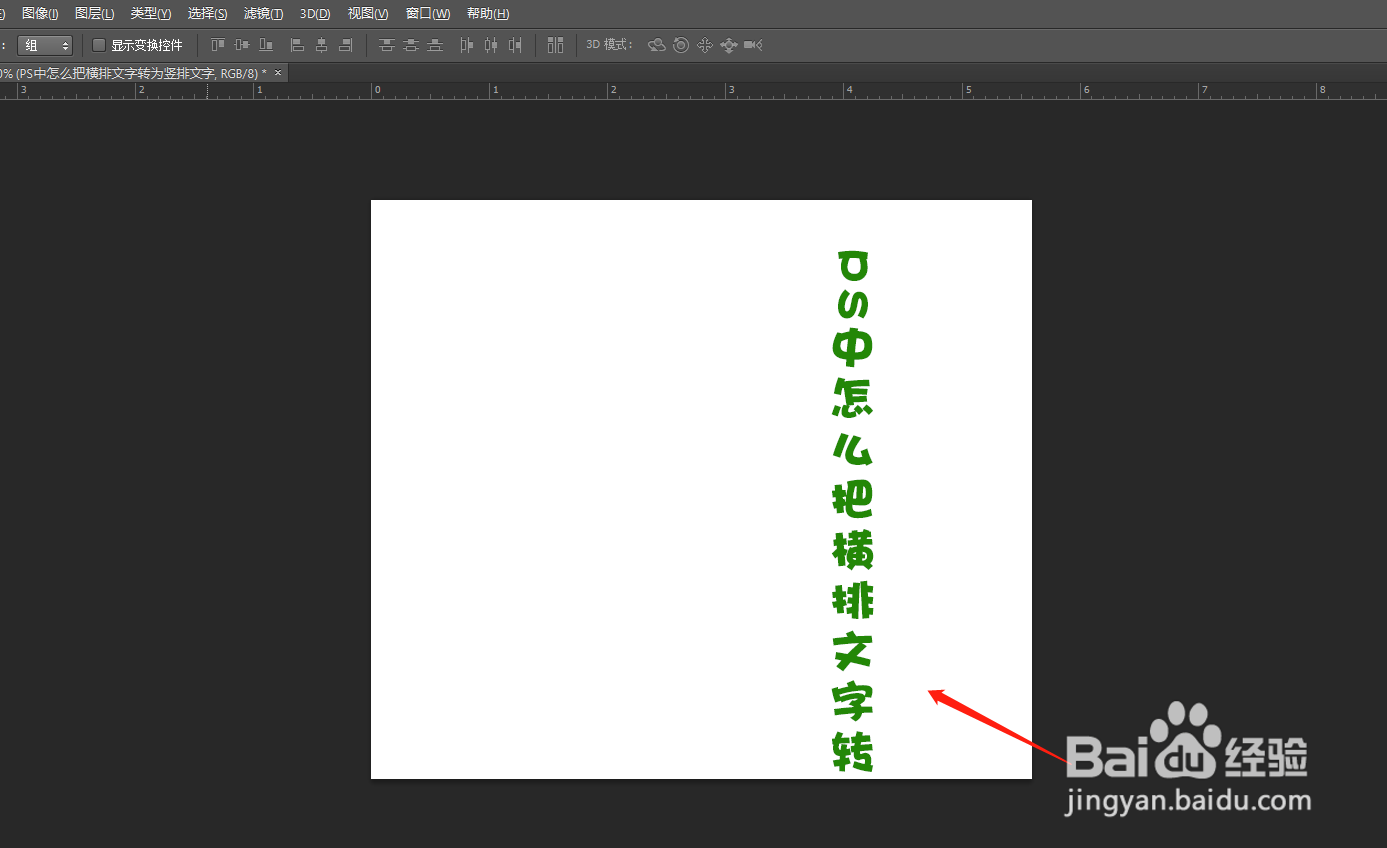Click the distribute top edges icon
The width and height of the screenshot is (1387, 848).
tap(386, 45)
